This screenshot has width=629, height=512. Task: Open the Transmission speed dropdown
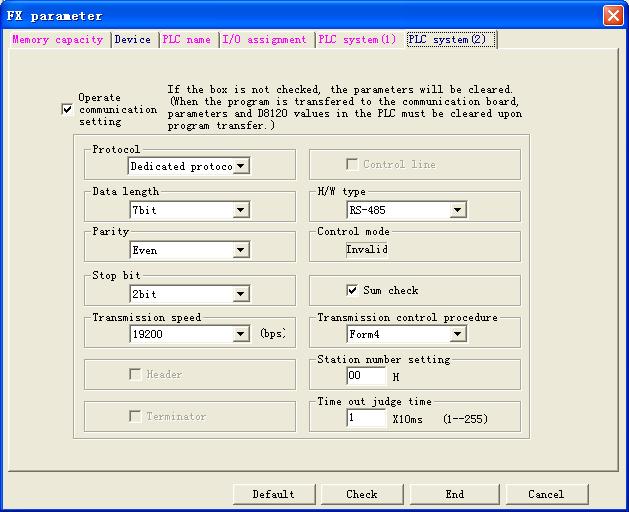[241, 334]
